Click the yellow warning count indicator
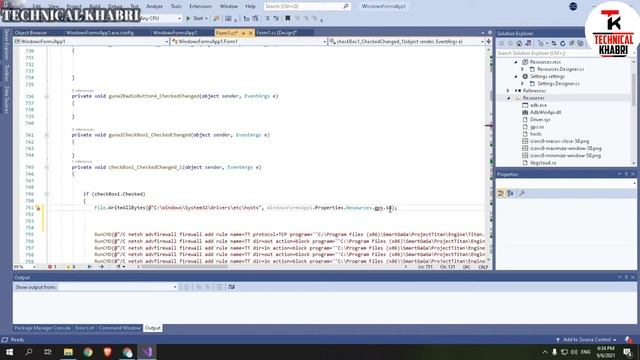 point(70,267)
